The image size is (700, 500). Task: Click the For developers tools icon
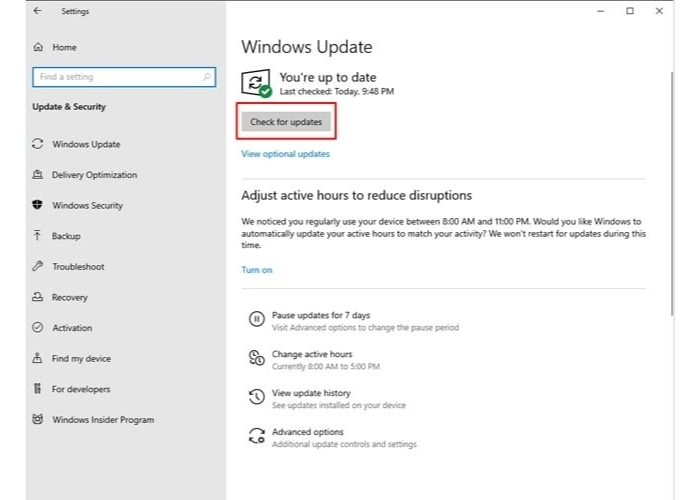[x=38, y=388]
